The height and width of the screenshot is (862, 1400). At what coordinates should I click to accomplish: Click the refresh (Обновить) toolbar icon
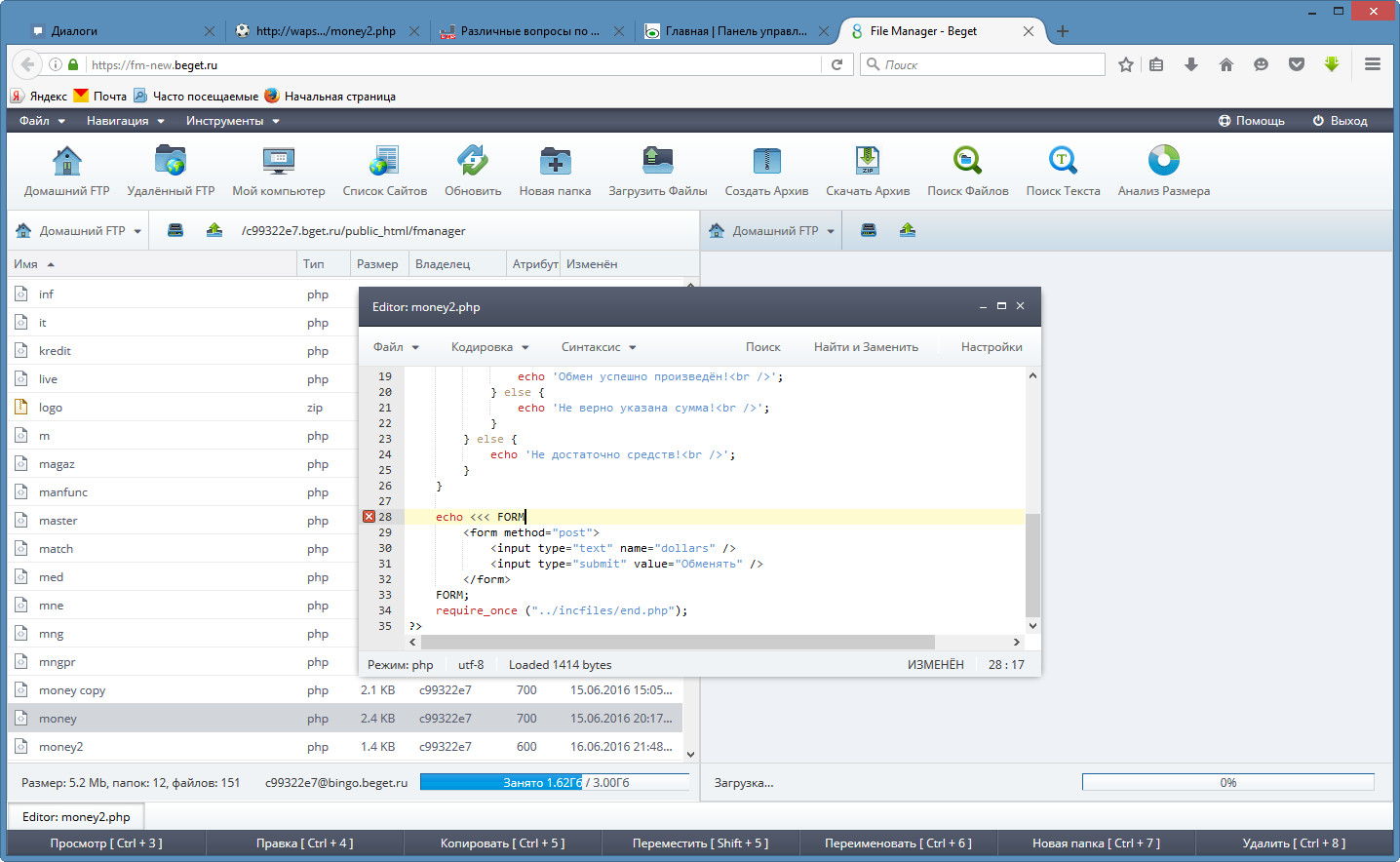[x=473, y=161]
